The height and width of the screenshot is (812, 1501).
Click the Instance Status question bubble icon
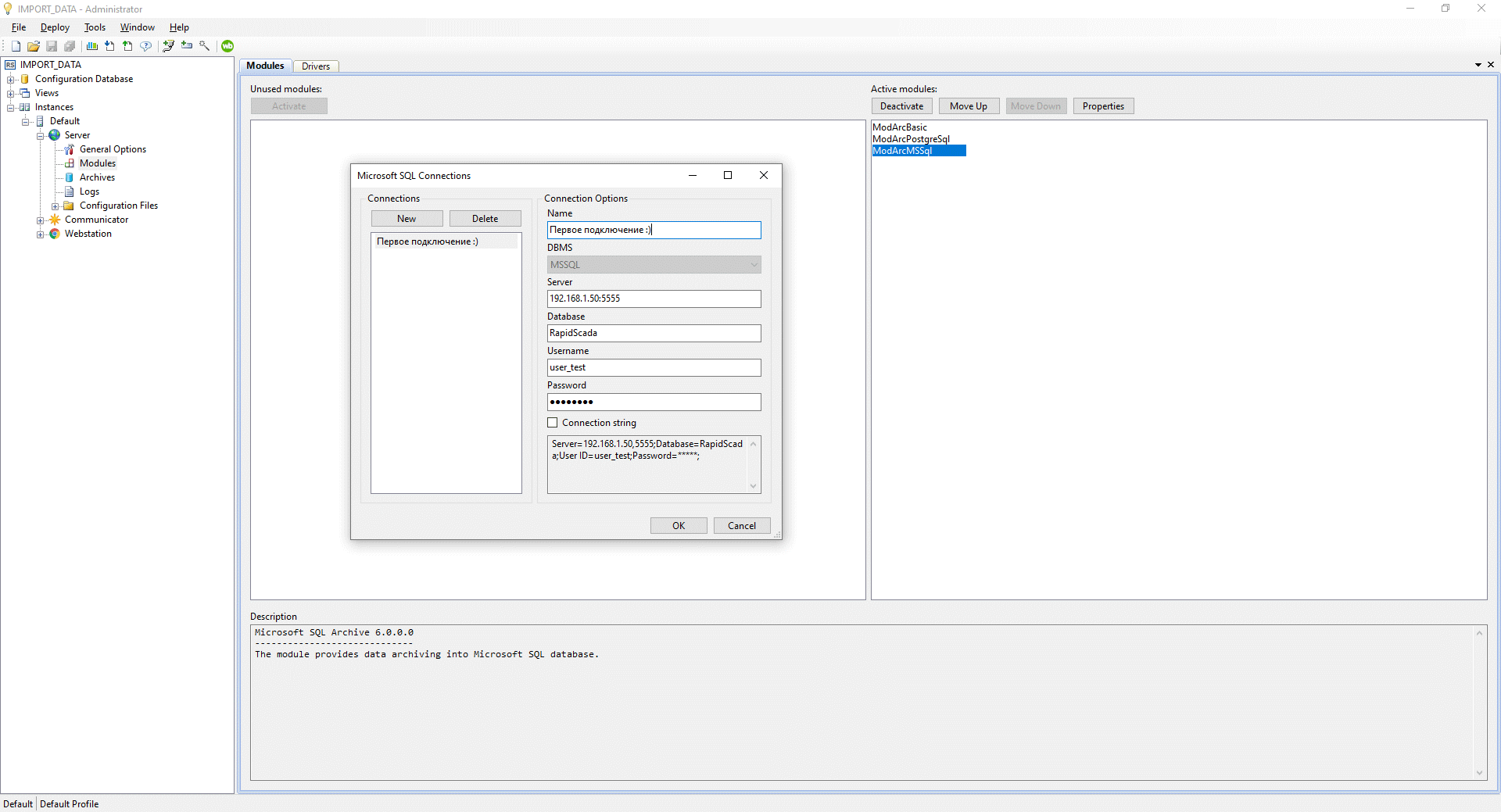point(146,46)
